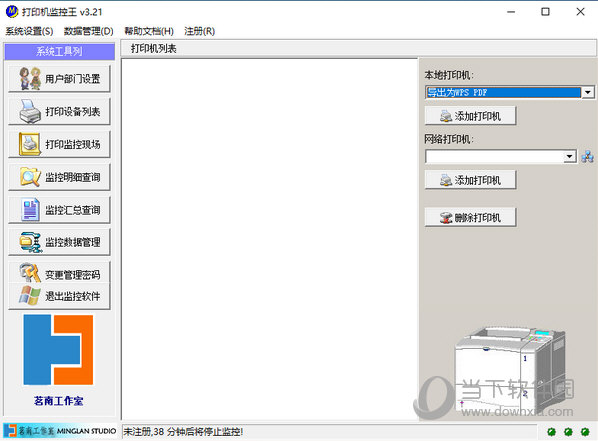Select the 导出为WPS PDF combo box entry
The image size is (598, 441).
[x=503, y=92]
